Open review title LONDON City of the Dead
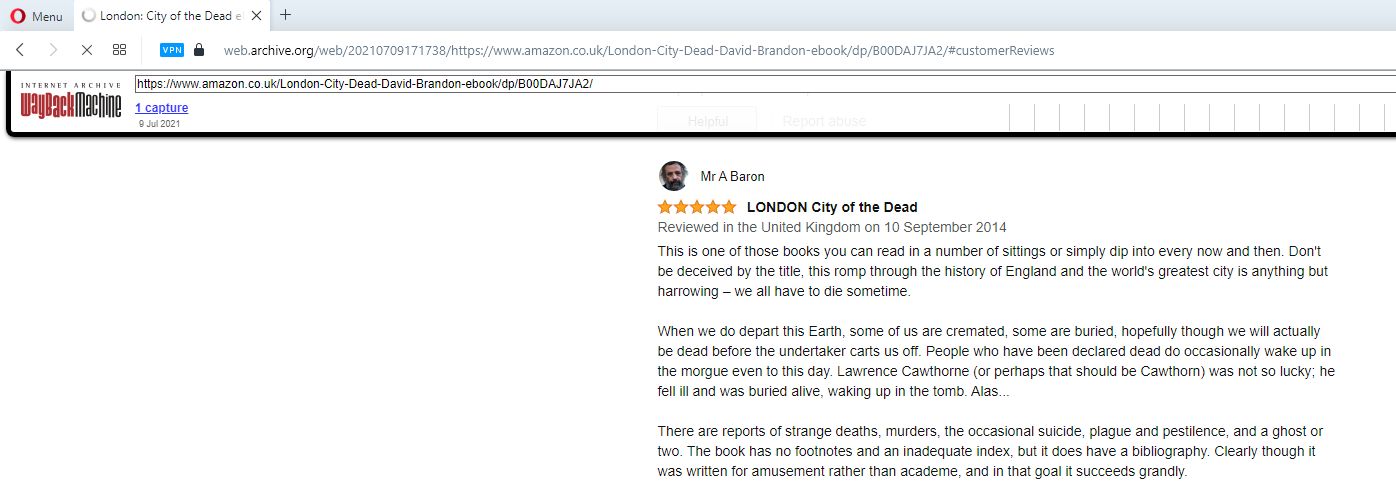This screenshot has height=485, width=1396. pyautogui.click(x=832, y=207)
